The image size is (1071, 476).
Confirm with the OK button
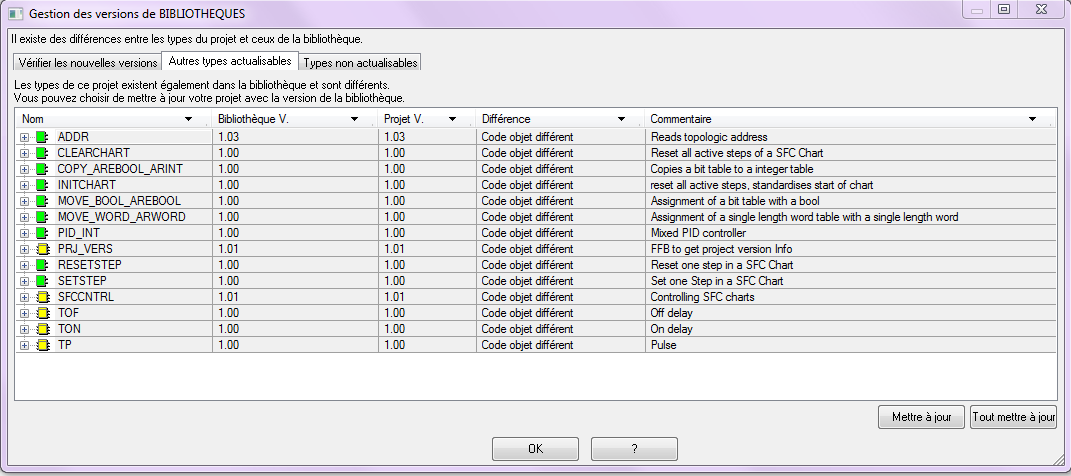[535, 449]
